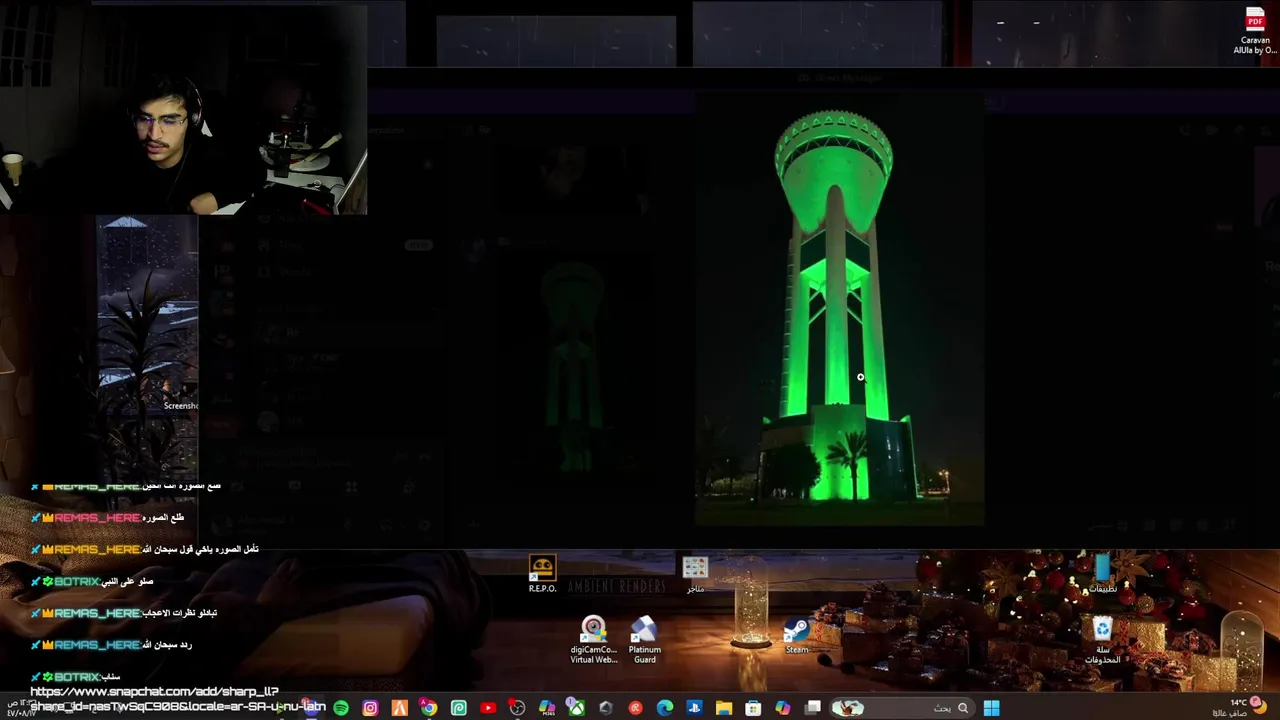This screenshot has width=1280, height=720.
Task: Open the weather widget showing 14°C
Action: tap(1238, 707)
